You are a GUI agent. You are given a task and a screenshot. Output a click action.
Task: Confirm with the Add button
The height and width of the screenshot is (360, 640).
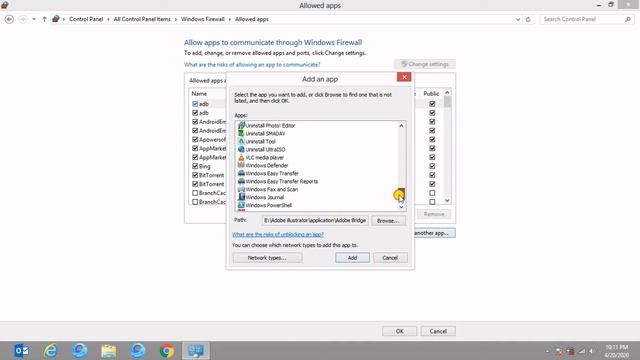pyautogui.click(x=352, y=258)
